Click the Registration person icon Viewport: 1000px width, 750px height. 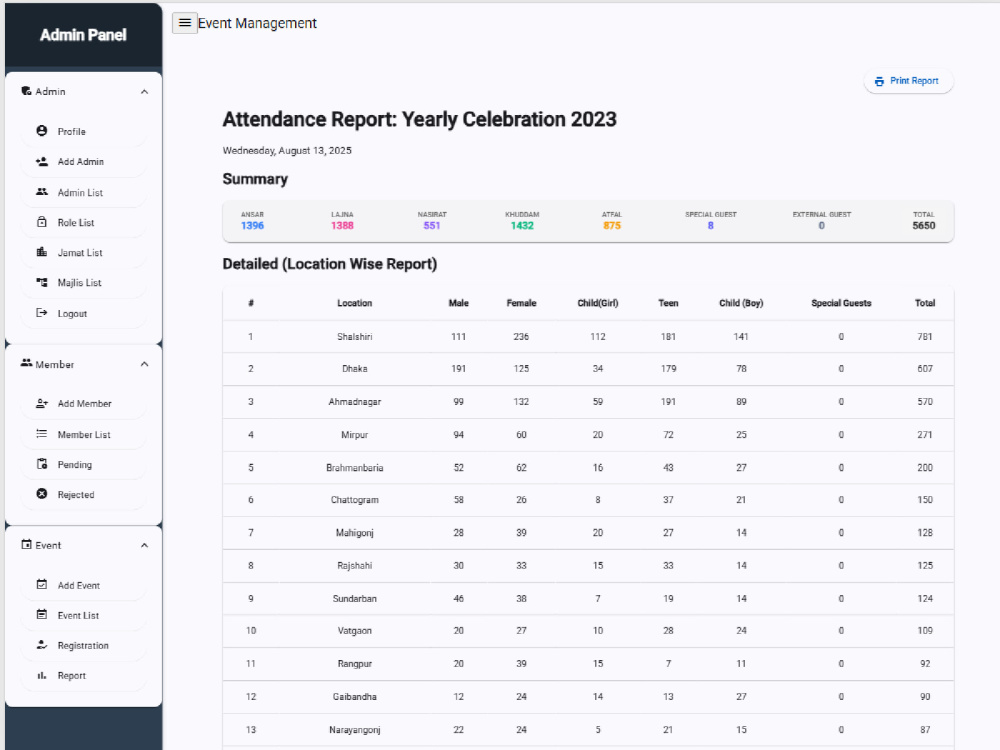click(41, 645)
